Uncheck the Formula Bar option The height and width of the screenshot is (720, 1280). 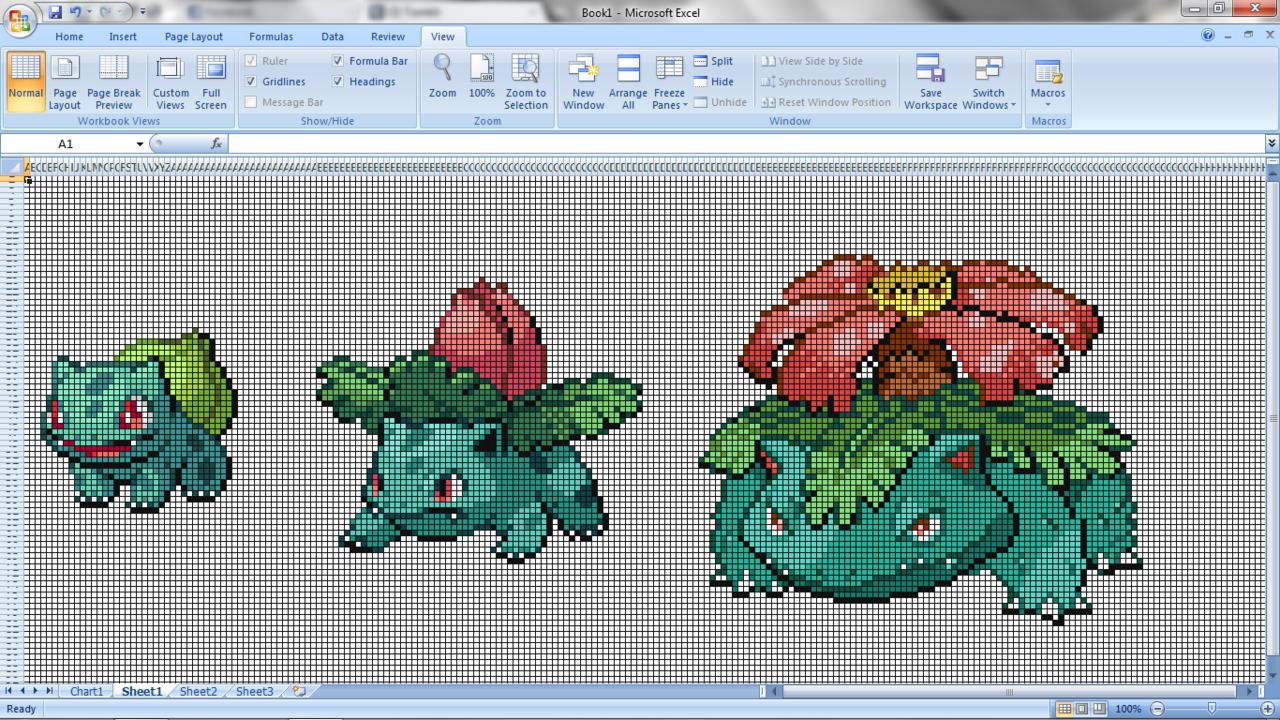[337, 60]
